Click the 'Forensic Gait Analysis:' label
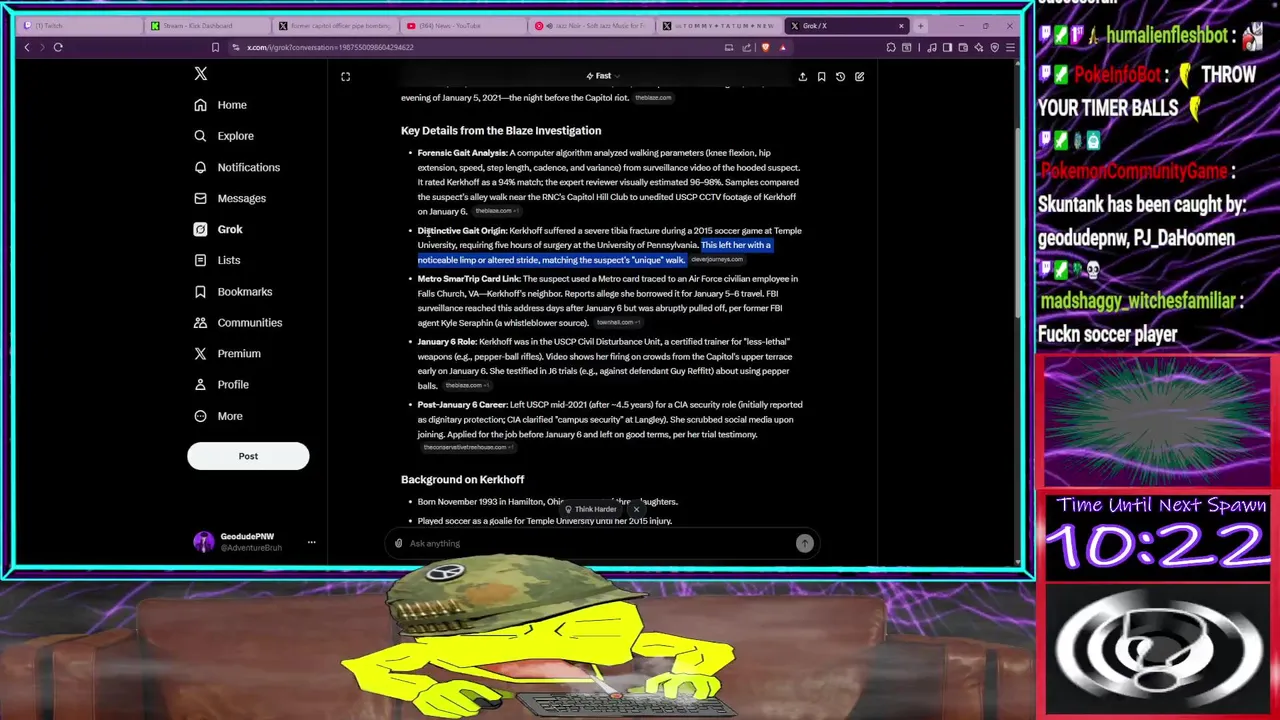 [x=462, y=153]
